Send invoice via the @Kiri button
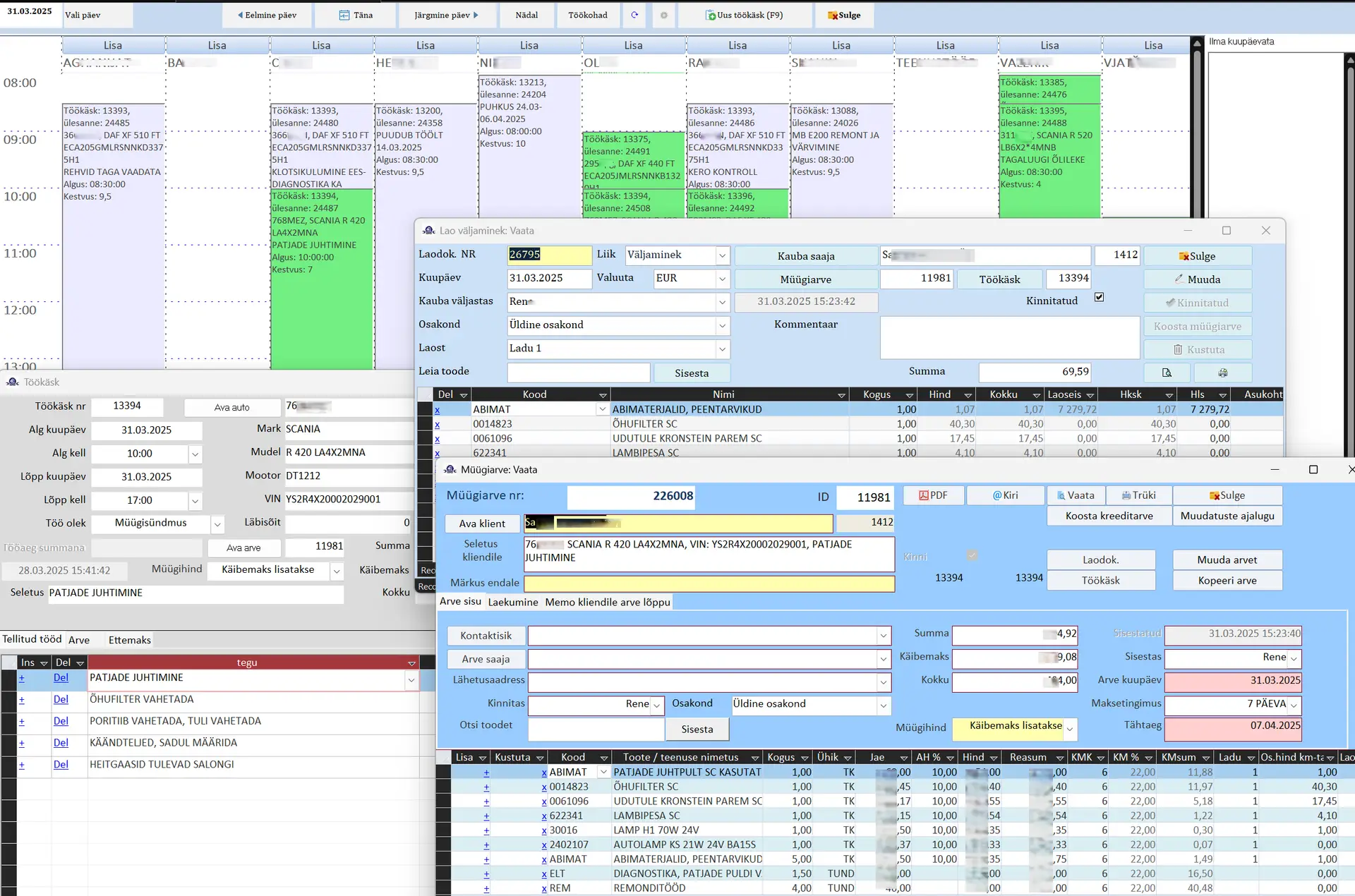This screenshot has height=896, width=1355. coord(1005,495)
